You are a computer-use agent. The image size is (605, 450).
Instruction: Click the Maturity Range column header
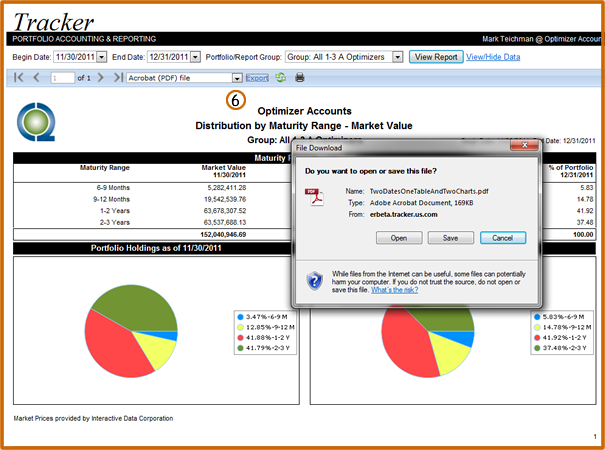(105, 167)
